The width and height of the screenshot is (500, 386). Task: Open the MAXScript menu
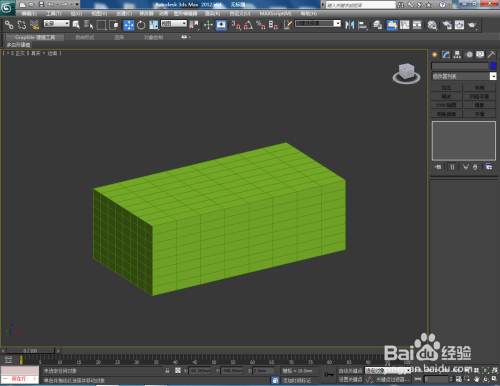pyautogui.click(x=275, y=14)
